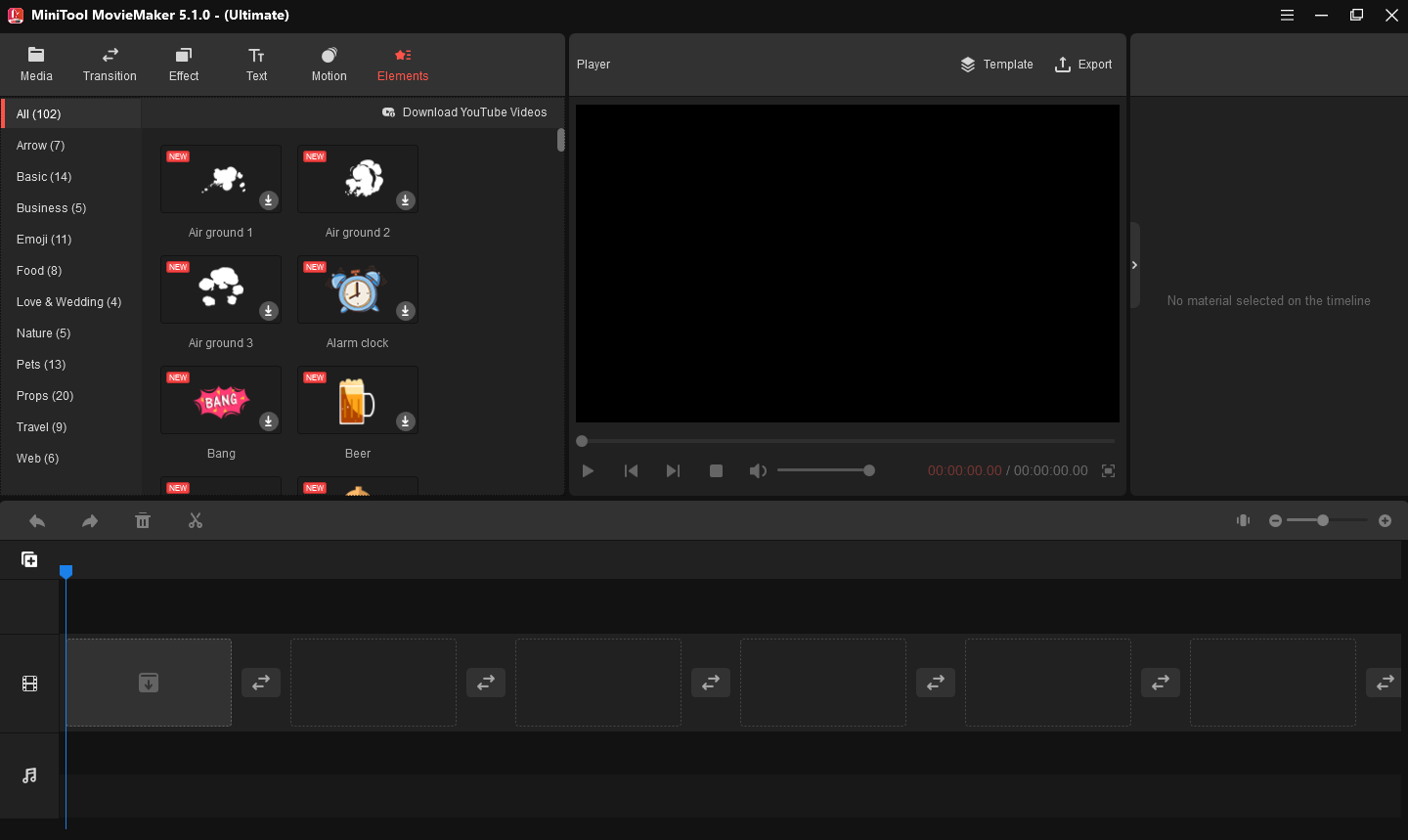Select the Elements tab

pyautogui.click(x=403, y=65)
